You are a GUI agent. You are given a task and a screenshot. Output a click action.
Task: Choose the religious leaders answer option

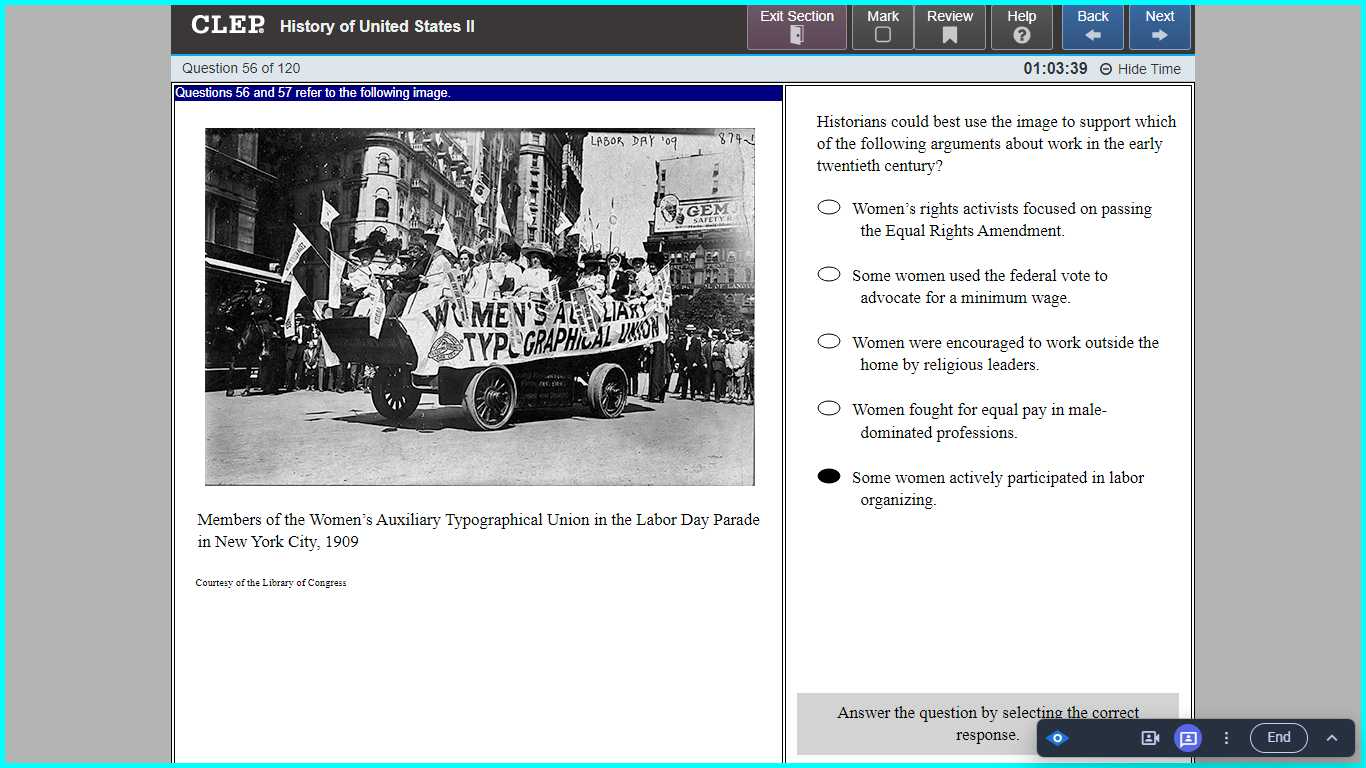click(x=829, y=342)
